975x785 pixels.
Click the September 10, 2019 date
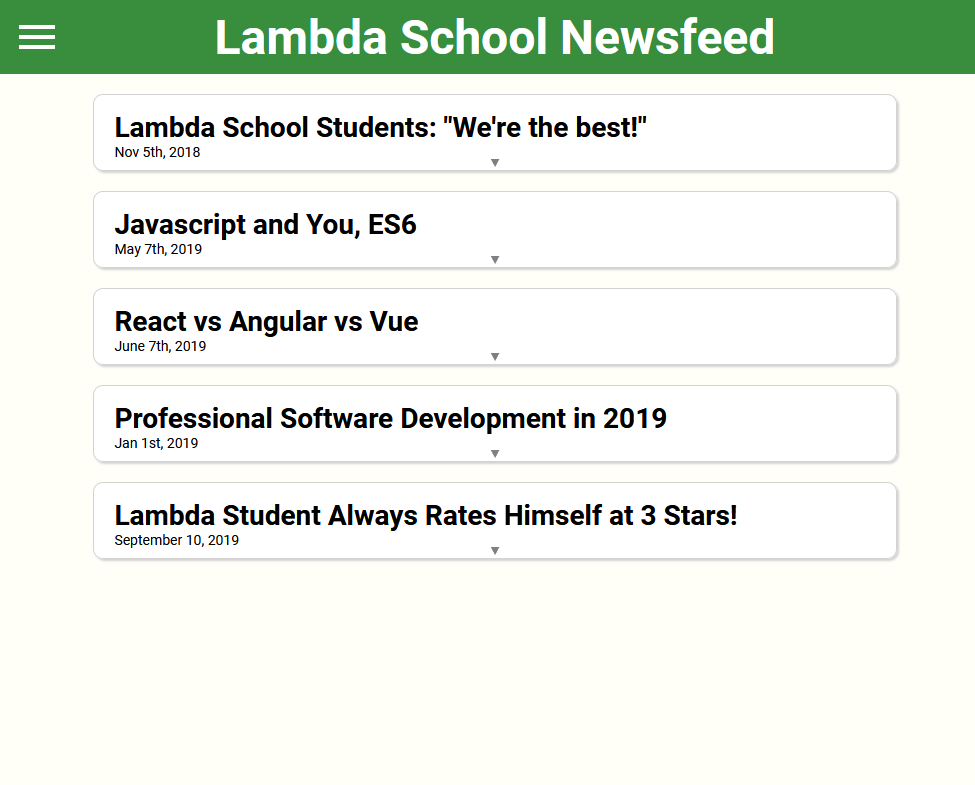click(177, 541)
